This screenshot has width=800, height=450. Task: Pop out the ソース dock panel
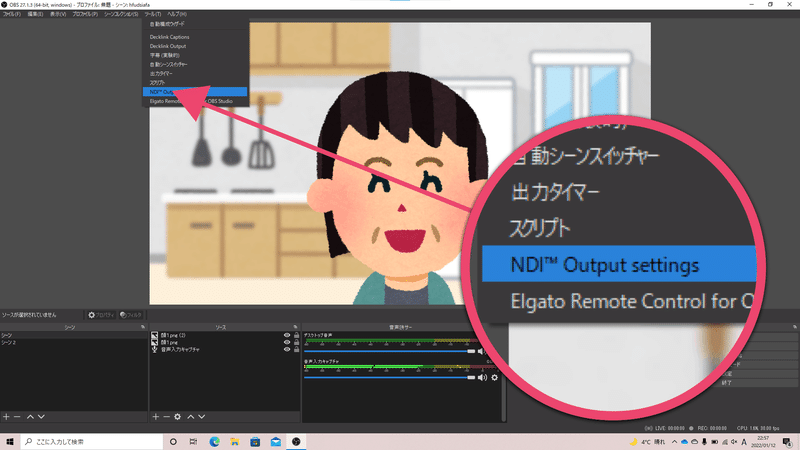pyautogui.click(x=295, y=327)
